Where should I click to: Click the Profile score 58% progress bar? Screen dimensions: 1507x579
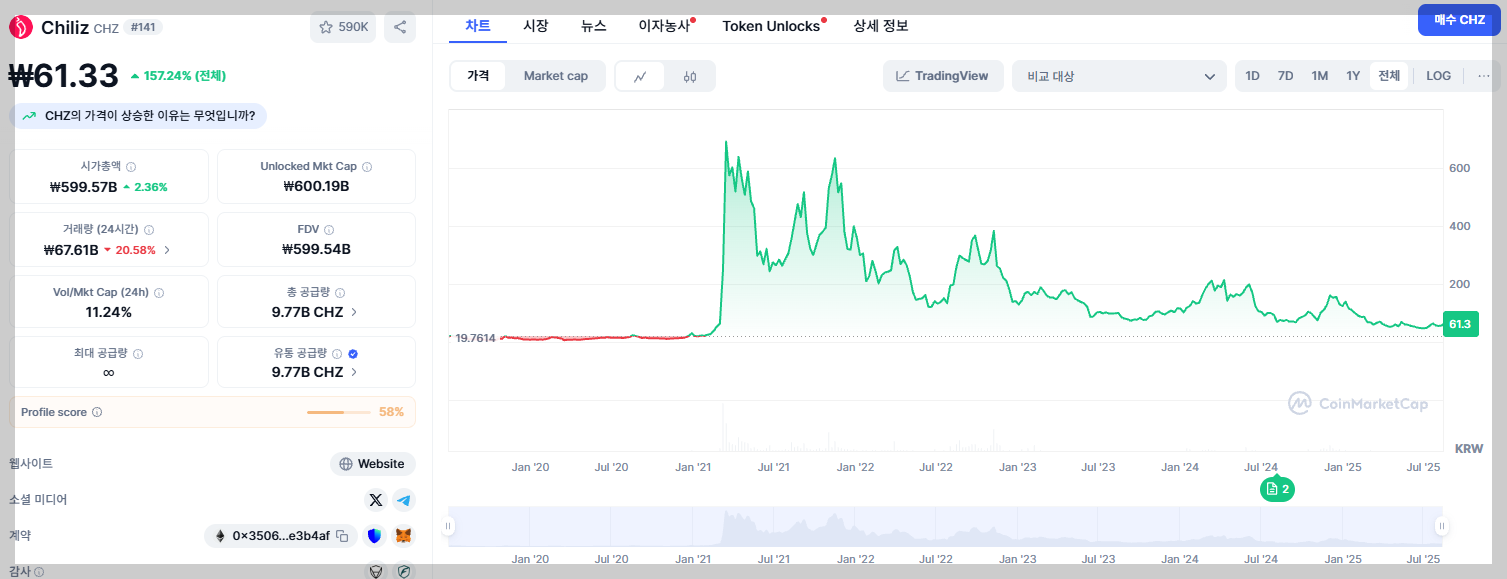(339, 412)
